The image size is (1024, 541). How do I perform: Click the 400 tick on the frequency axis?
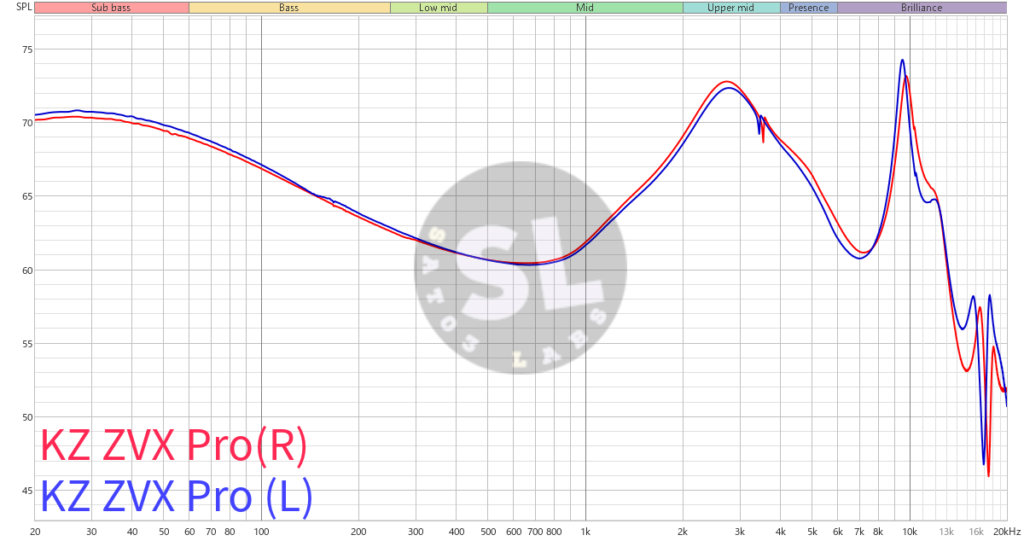[x=456, y=532]
